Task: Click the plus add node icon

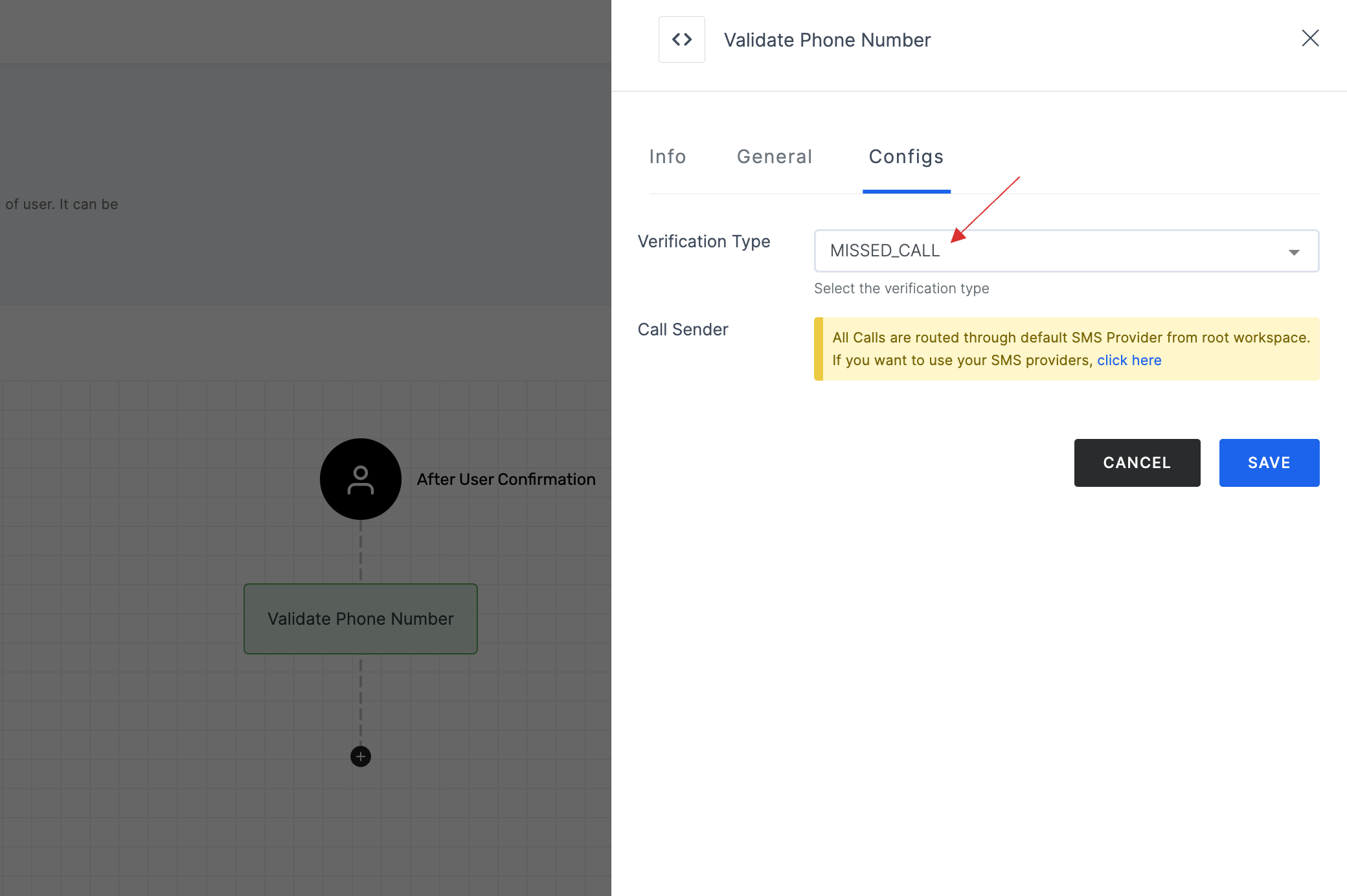Action: point(360,756)
